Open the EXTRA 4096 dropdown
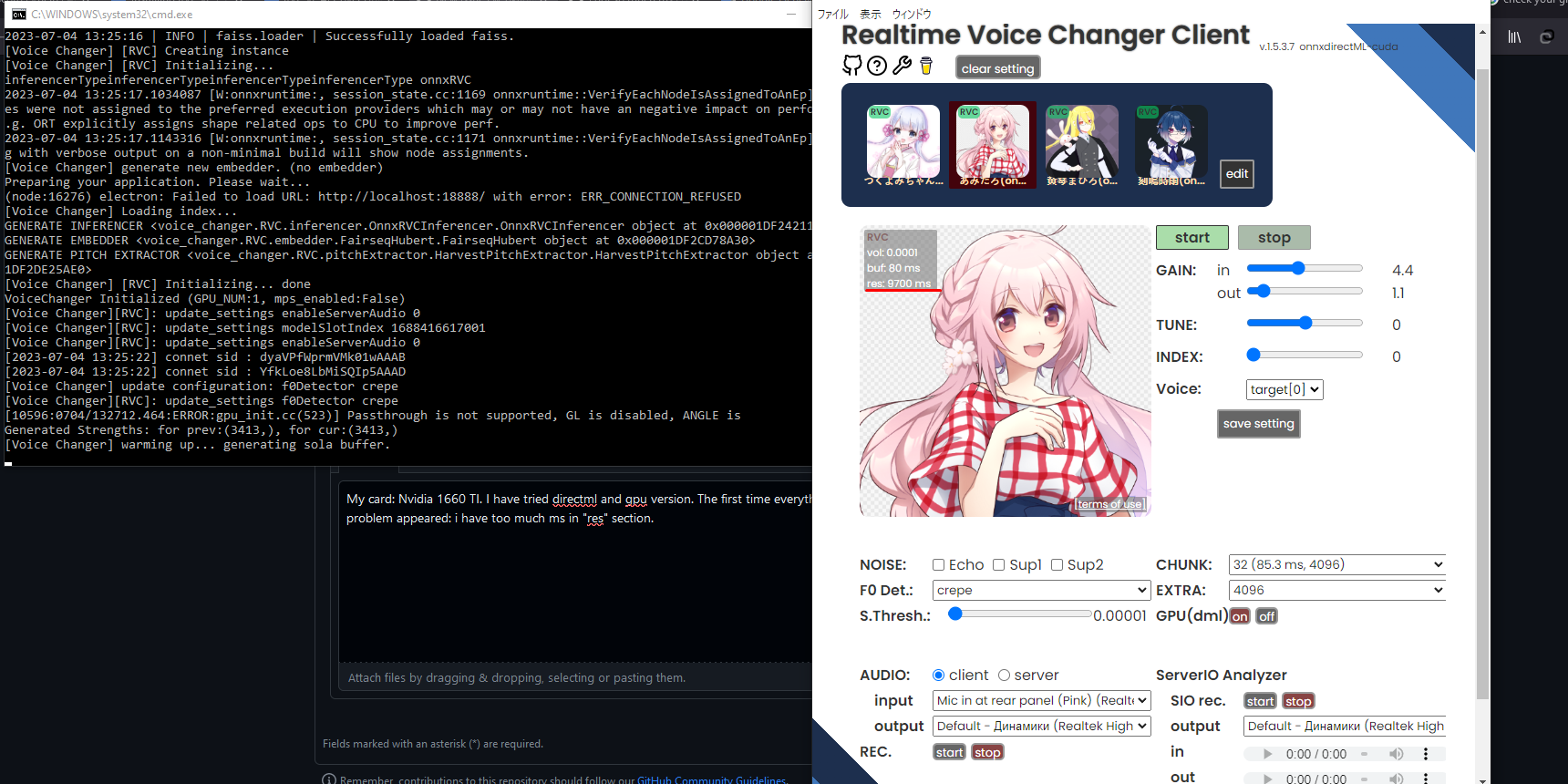 tap(1337, 590)
